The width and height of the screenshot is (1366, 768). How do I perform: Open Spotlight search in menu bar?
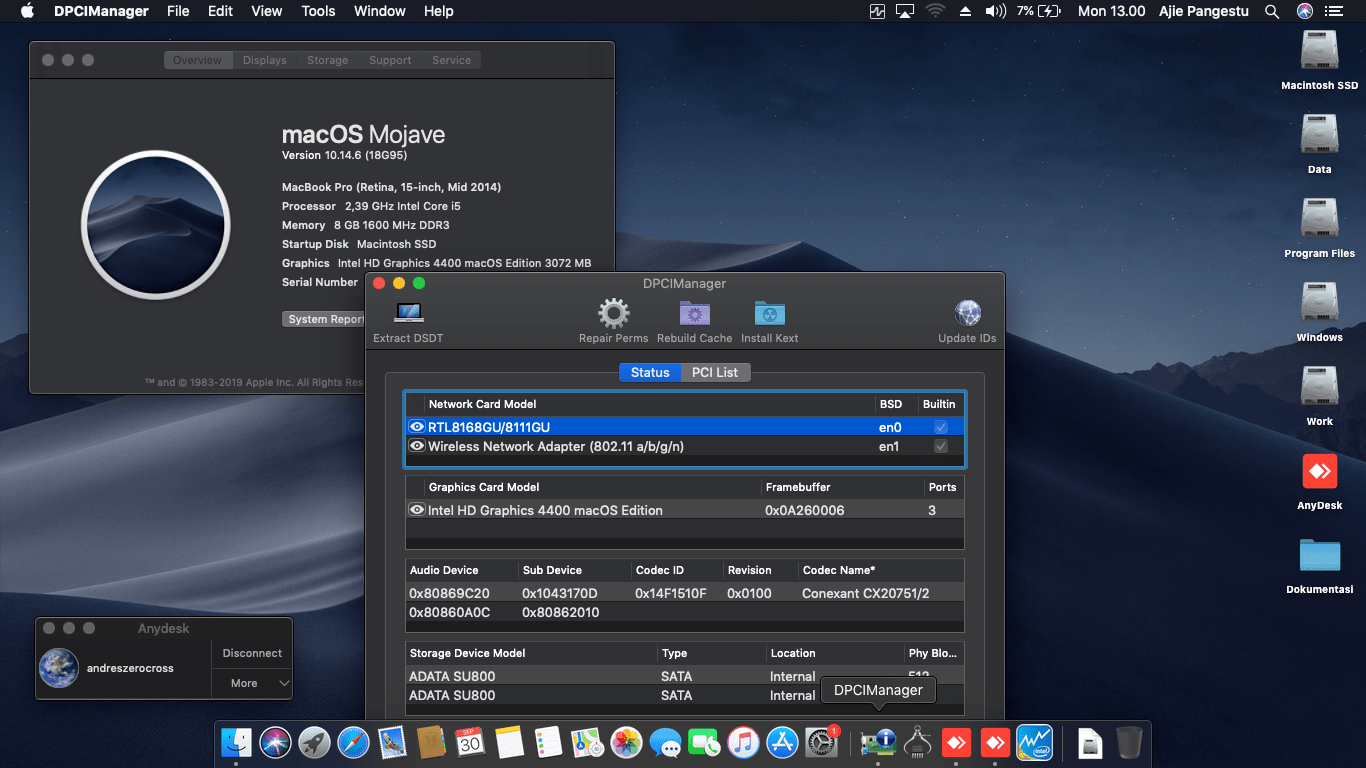tap(1272, 11)
